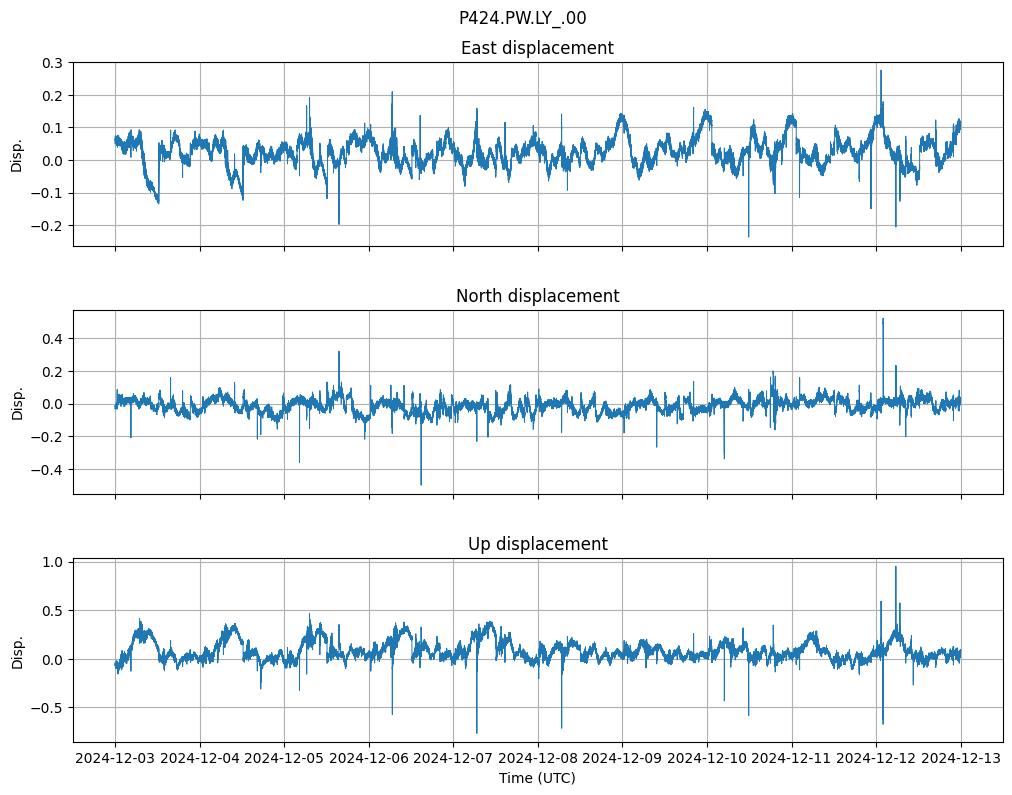The width and height of the screenshot is (1012, 795).
Task: Select the East displacement subplot title
Action: tap(537, 48)
